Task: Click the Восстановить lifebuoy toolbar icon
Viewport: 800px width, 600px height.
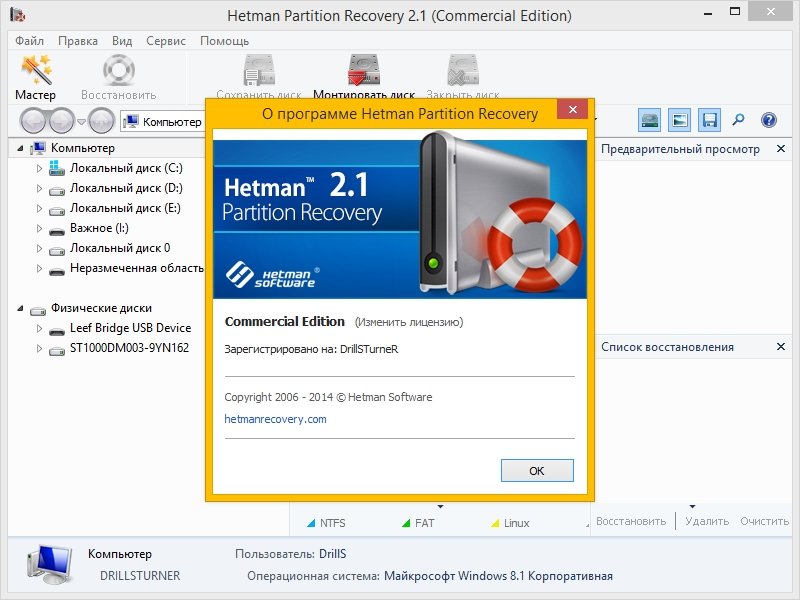Action: coord(118,70)
